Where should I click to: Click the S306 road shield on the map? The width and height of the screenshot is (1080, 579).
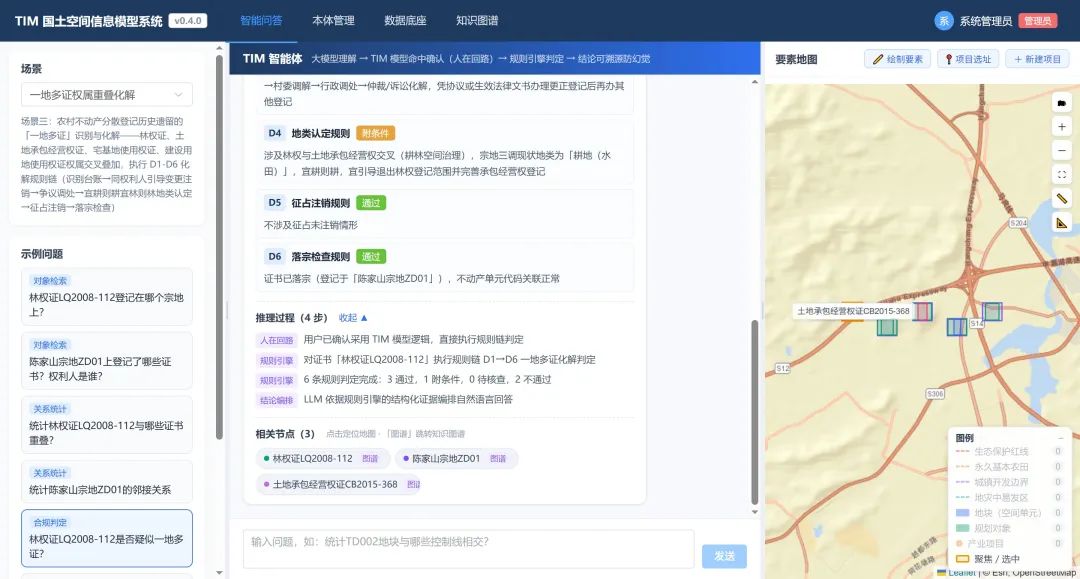pyautogui.click(x=935, y=394)
